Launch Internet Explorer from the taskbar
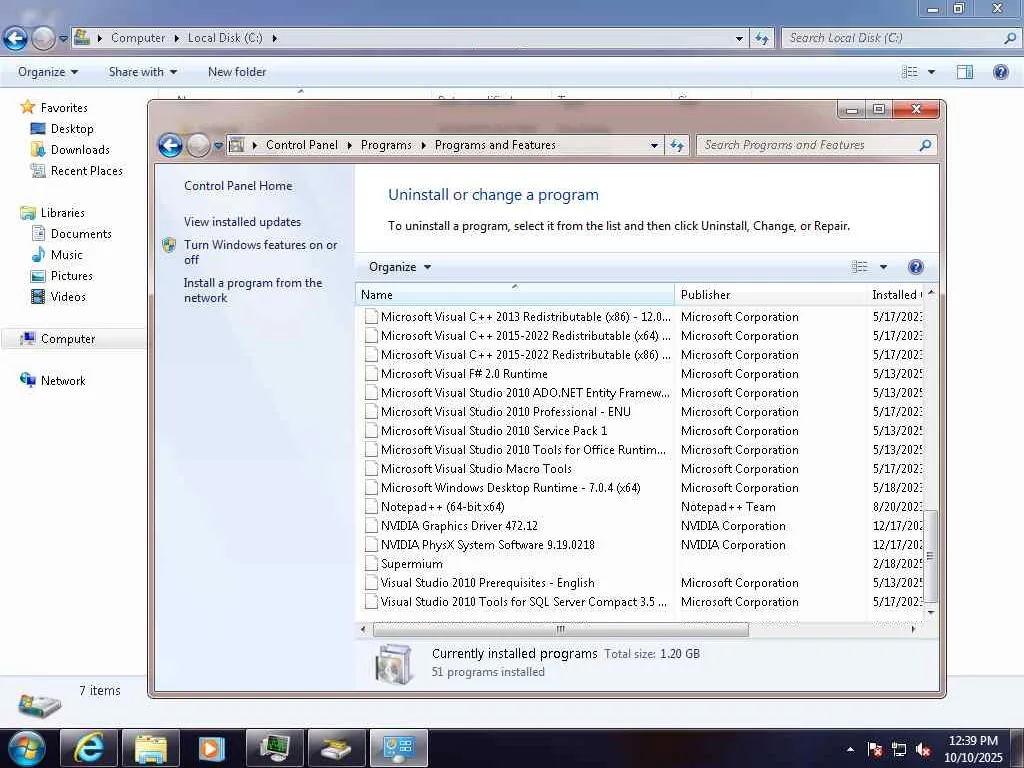The height and width of the screenshot is (768, 1024). 88,748
